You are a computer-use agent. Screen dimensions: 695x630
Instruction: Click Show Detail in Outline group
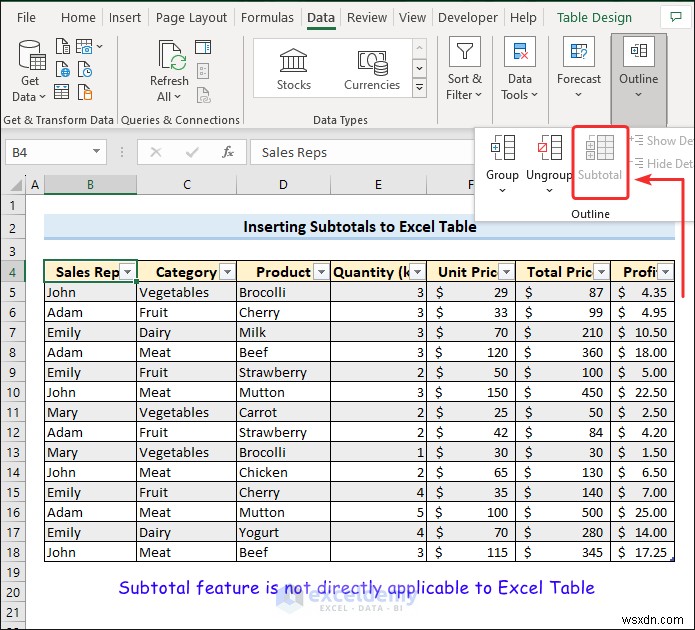(x=662, y=141)
